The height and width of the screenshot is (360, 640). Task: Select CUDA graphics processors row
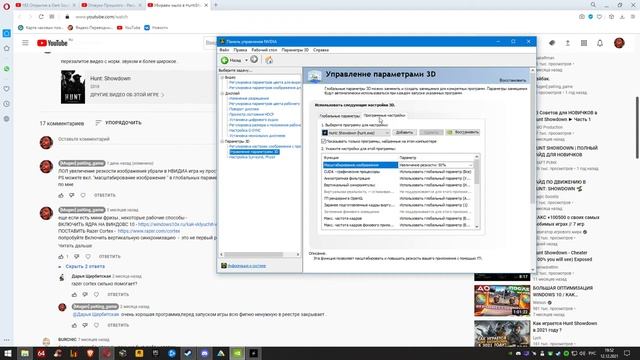pyautogui.click(x=398, y=172)
